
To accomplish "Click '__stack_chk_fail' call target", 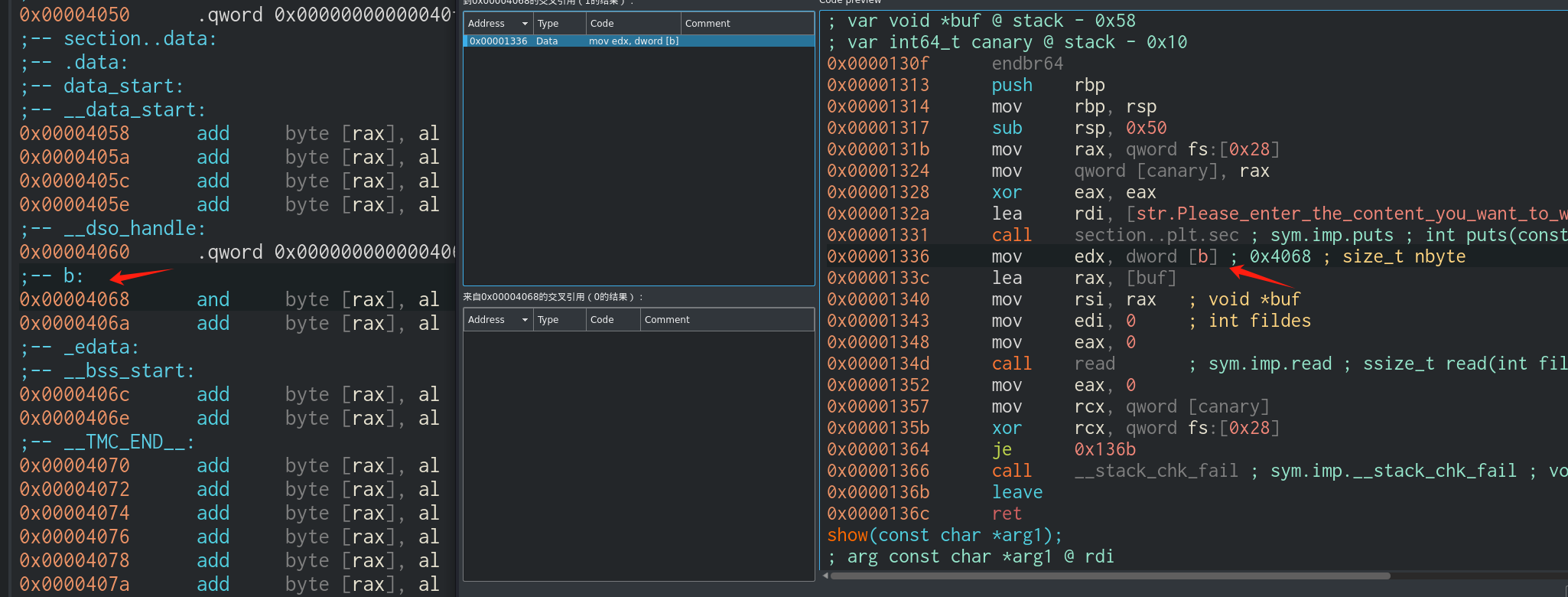I will tap(1156, 471).
